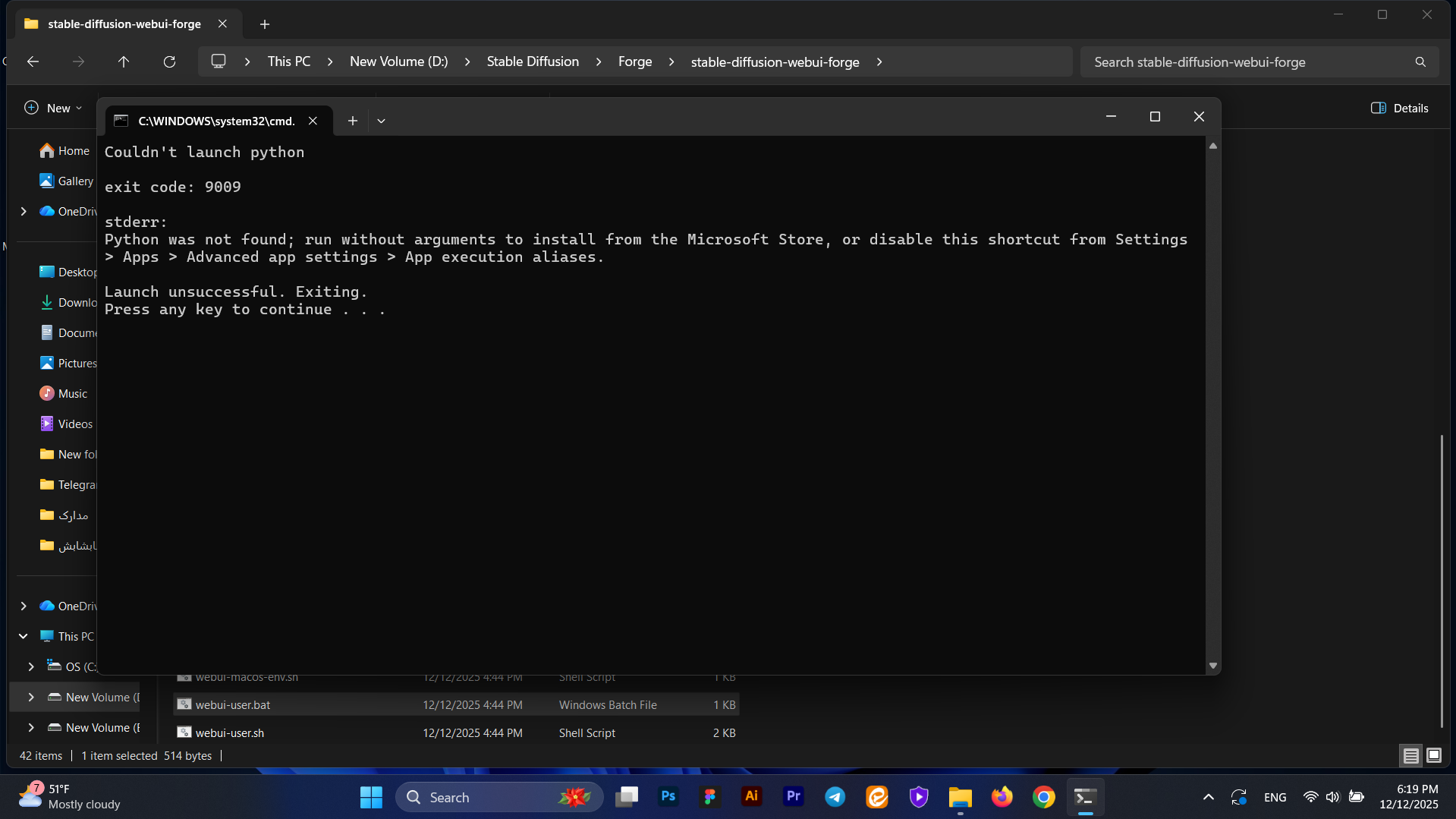Click the Refresh icon in Explorer toolbar
This screenshot has height=819, width=1456.
pyautogui.click(x=169, y=61)
